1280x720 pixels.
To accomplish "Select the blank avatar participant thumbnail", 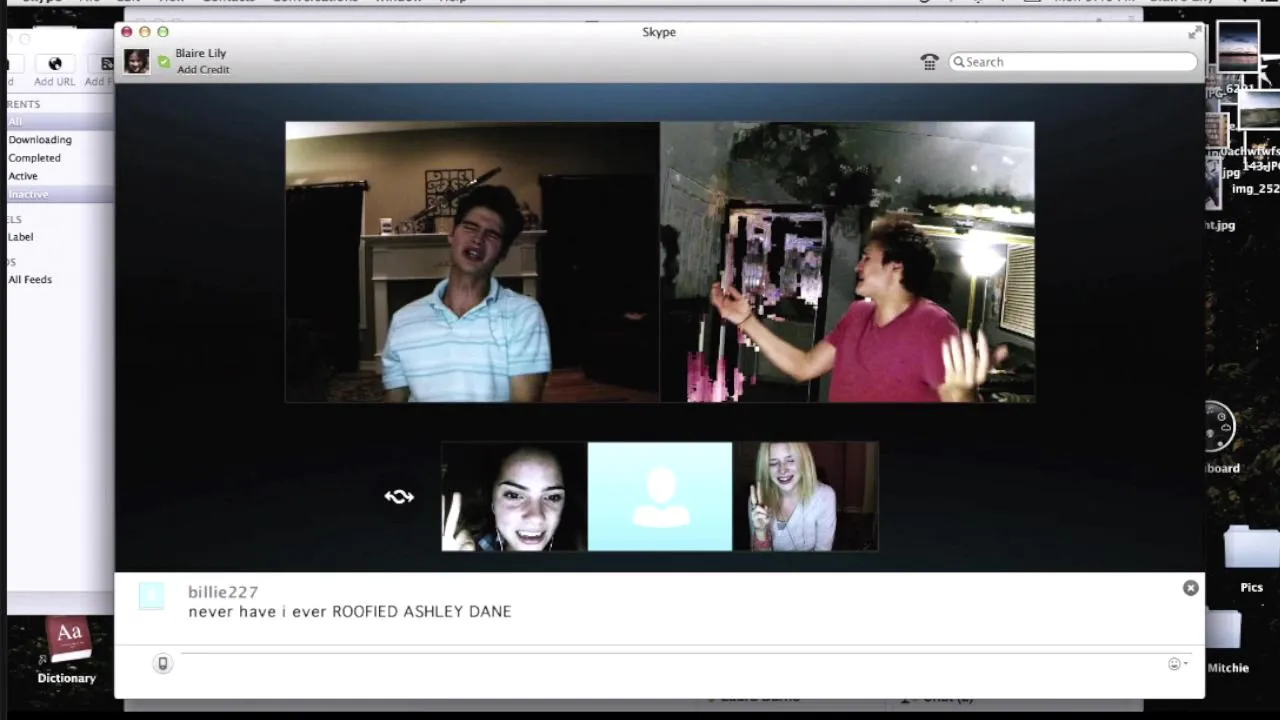I will point(660,497).
